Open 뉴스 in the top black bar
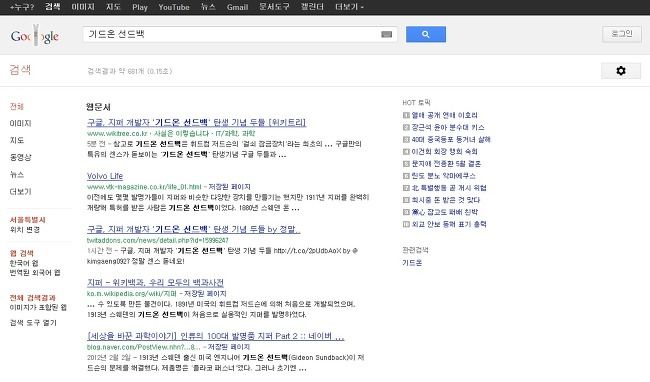 pyautogui.click(x=208, y=7)
